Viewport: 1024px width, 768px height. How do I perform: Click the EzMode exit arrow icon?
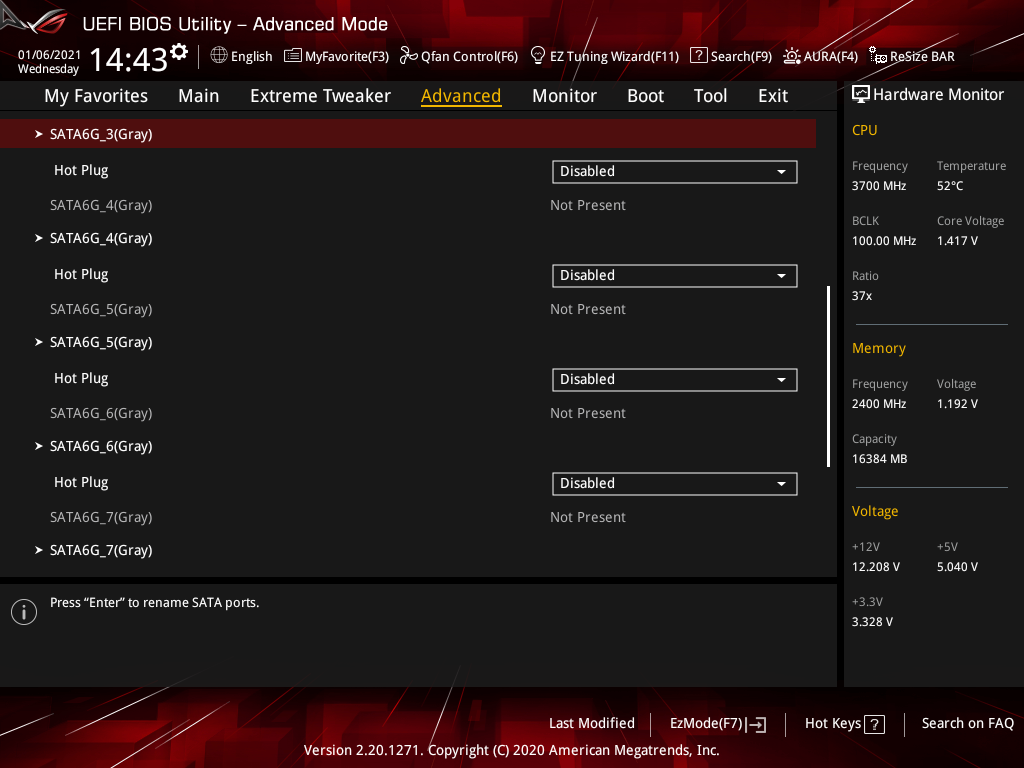(756, 724)
